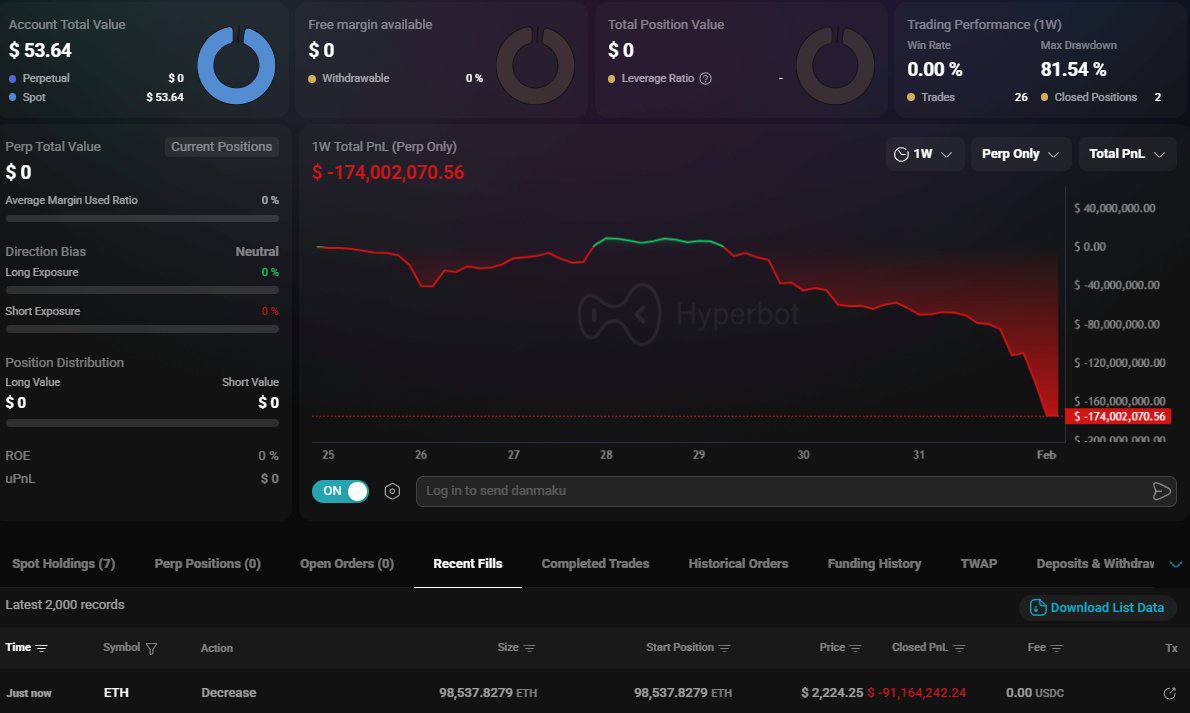Click the Leverage Ratio help icon
The image size is (1190, 713).
pos(706,78)
